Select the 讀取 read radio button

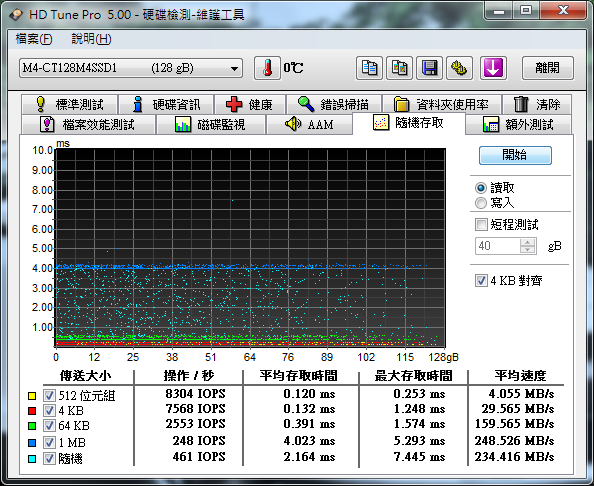480,188
